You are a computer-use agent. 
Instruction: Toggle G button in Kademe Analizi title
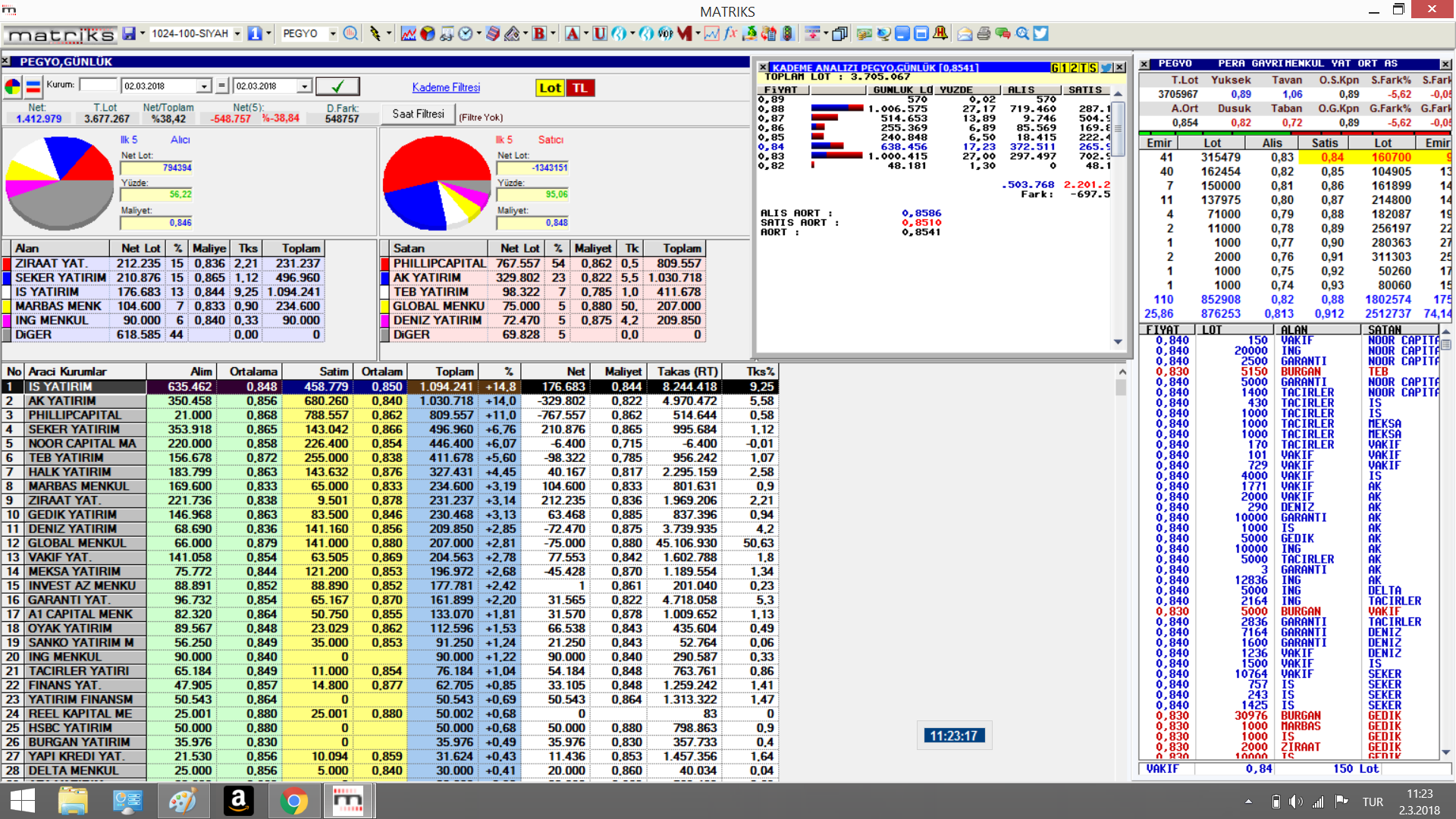pyautogui.click(x=1055, y=67)
